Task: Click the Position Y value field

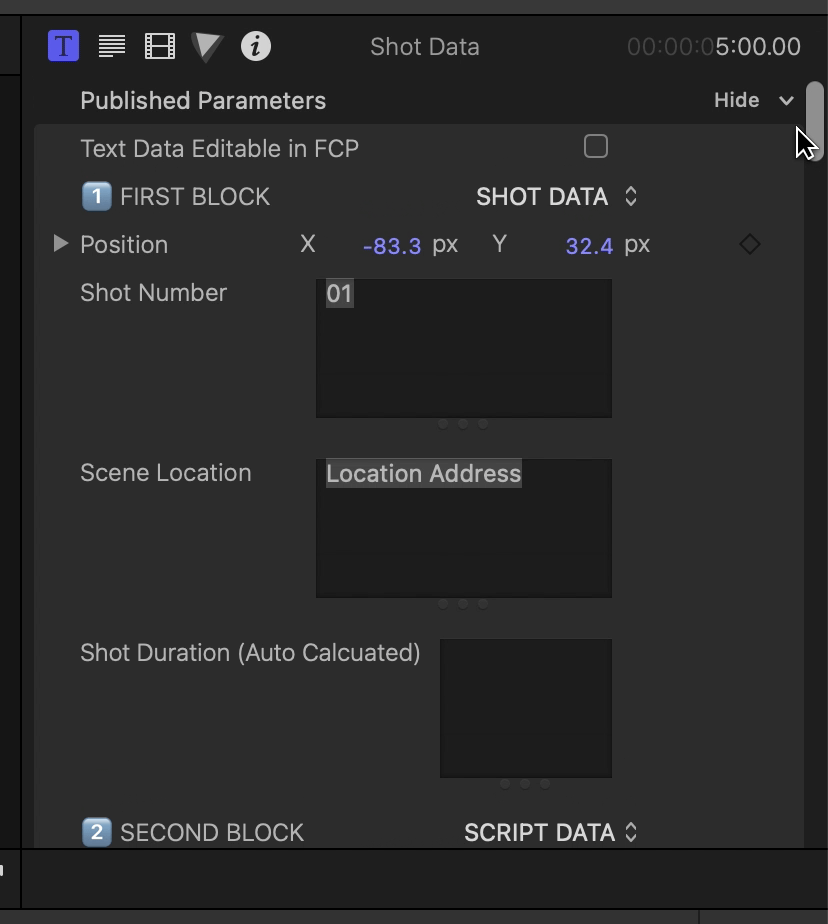Action: click(589, 246)
